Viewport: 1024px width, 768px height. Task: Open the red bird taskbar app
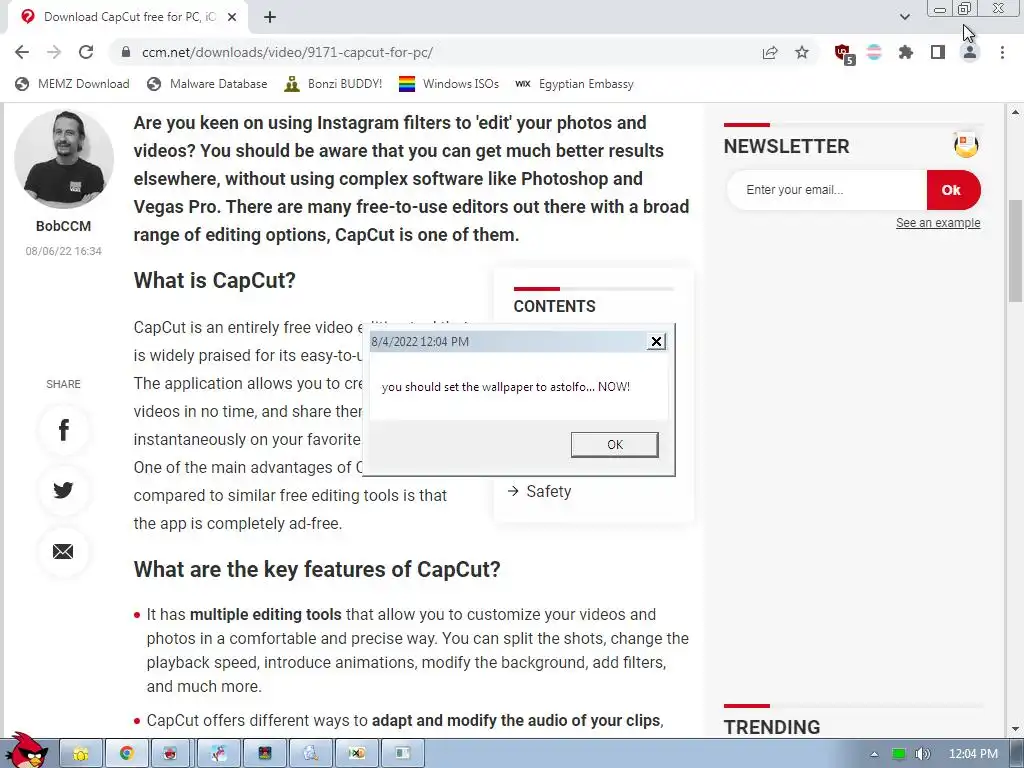coord(171,754)
